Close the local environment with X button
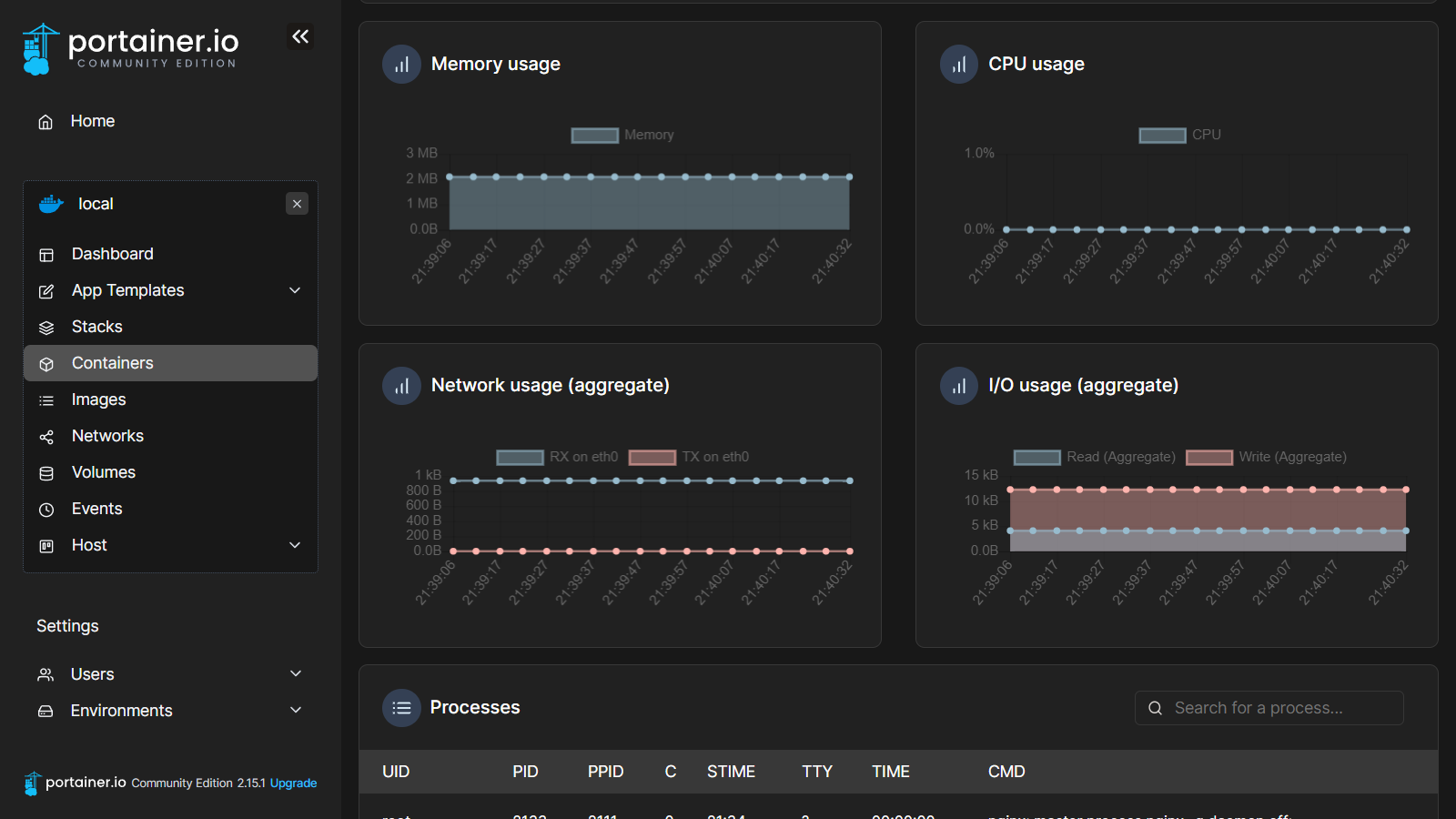Viewport: 1456px width, 819px height. click(x=297, y=204)
